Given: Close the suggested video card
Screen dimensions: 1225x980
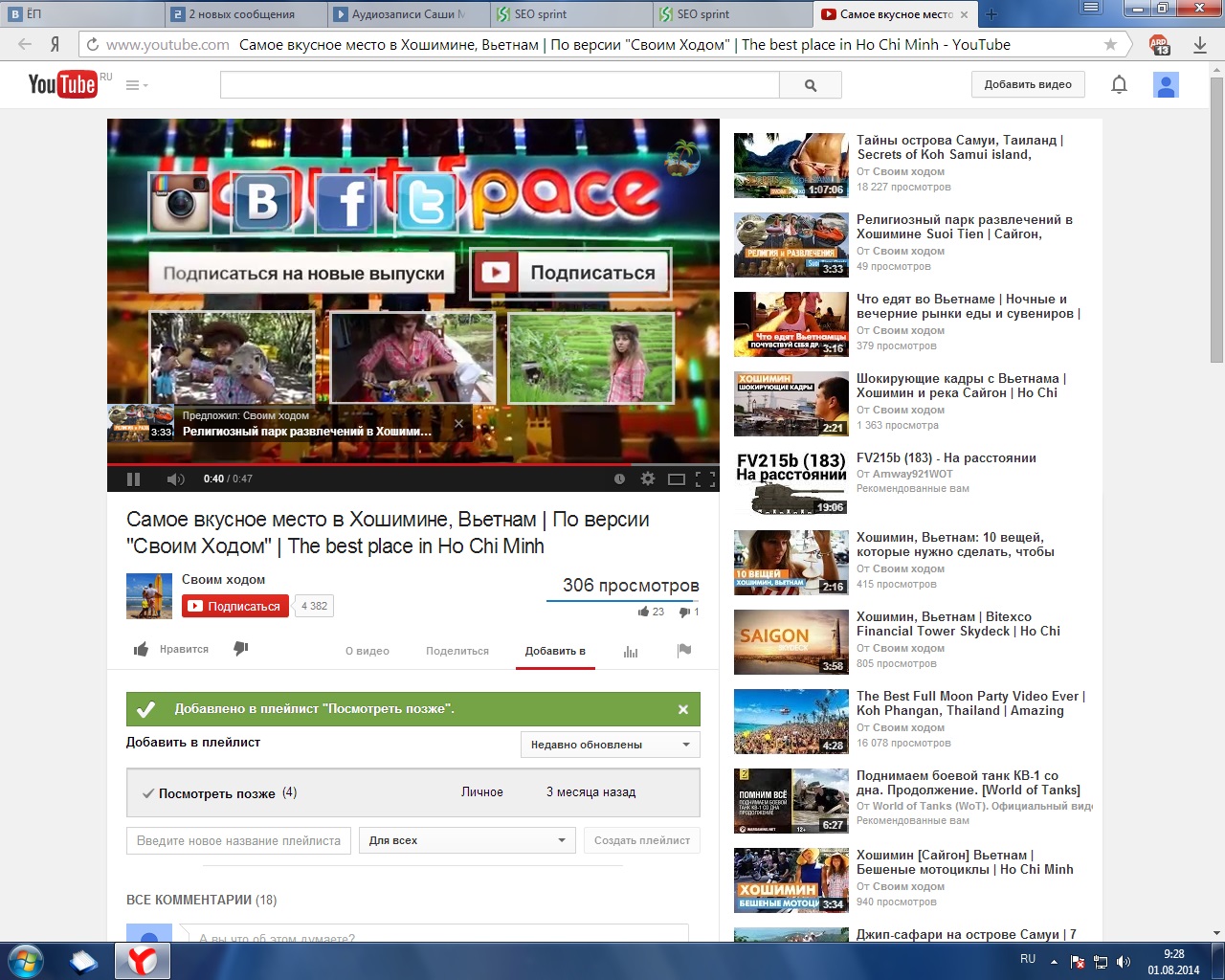Looking at the screenshot, I should [x=458, y=423].
